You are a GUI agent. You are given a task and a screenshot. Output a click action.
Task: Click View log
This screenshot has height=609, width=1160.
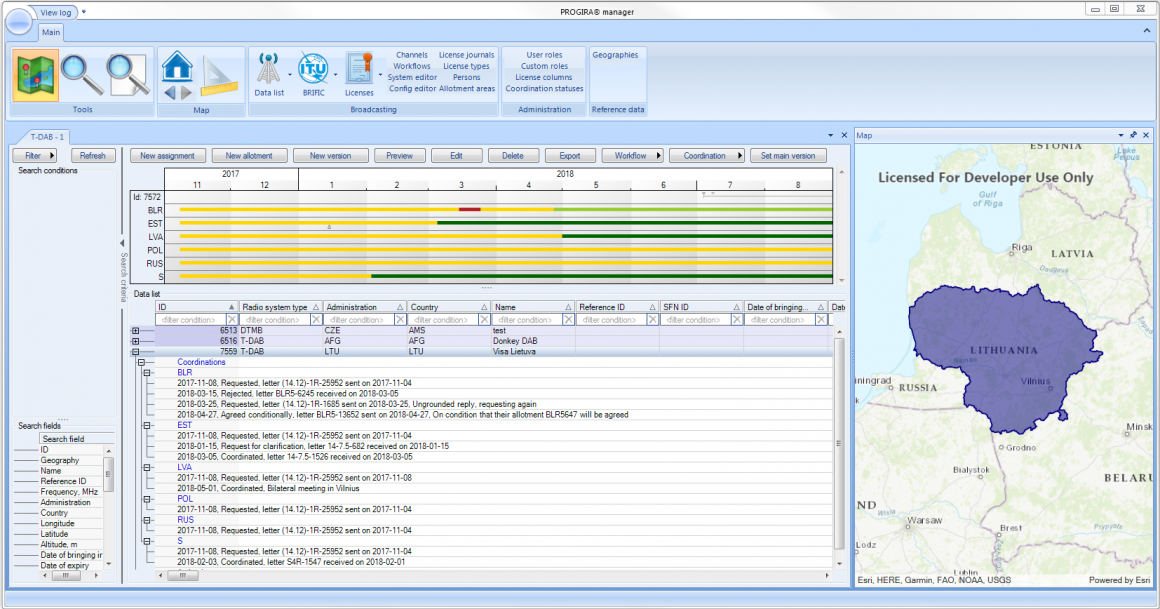[x=55, y=13]
